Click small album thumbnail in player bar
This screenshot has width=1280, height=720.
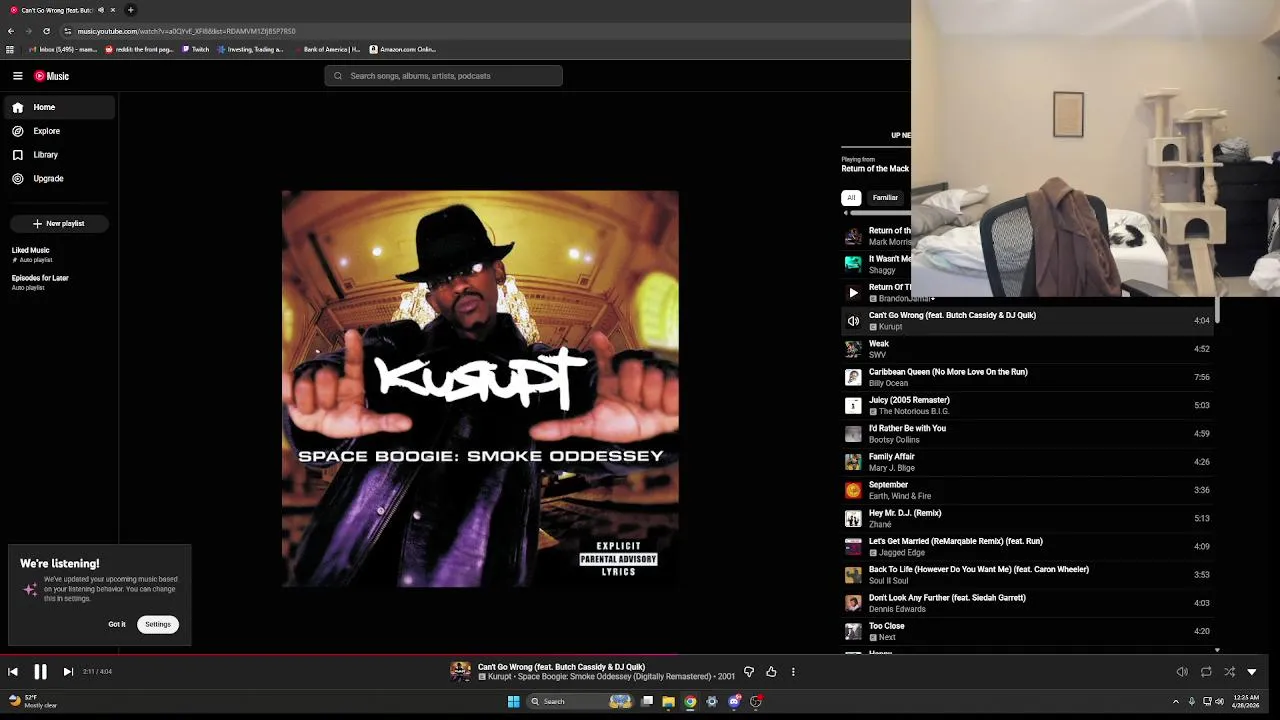coord(460,672)
